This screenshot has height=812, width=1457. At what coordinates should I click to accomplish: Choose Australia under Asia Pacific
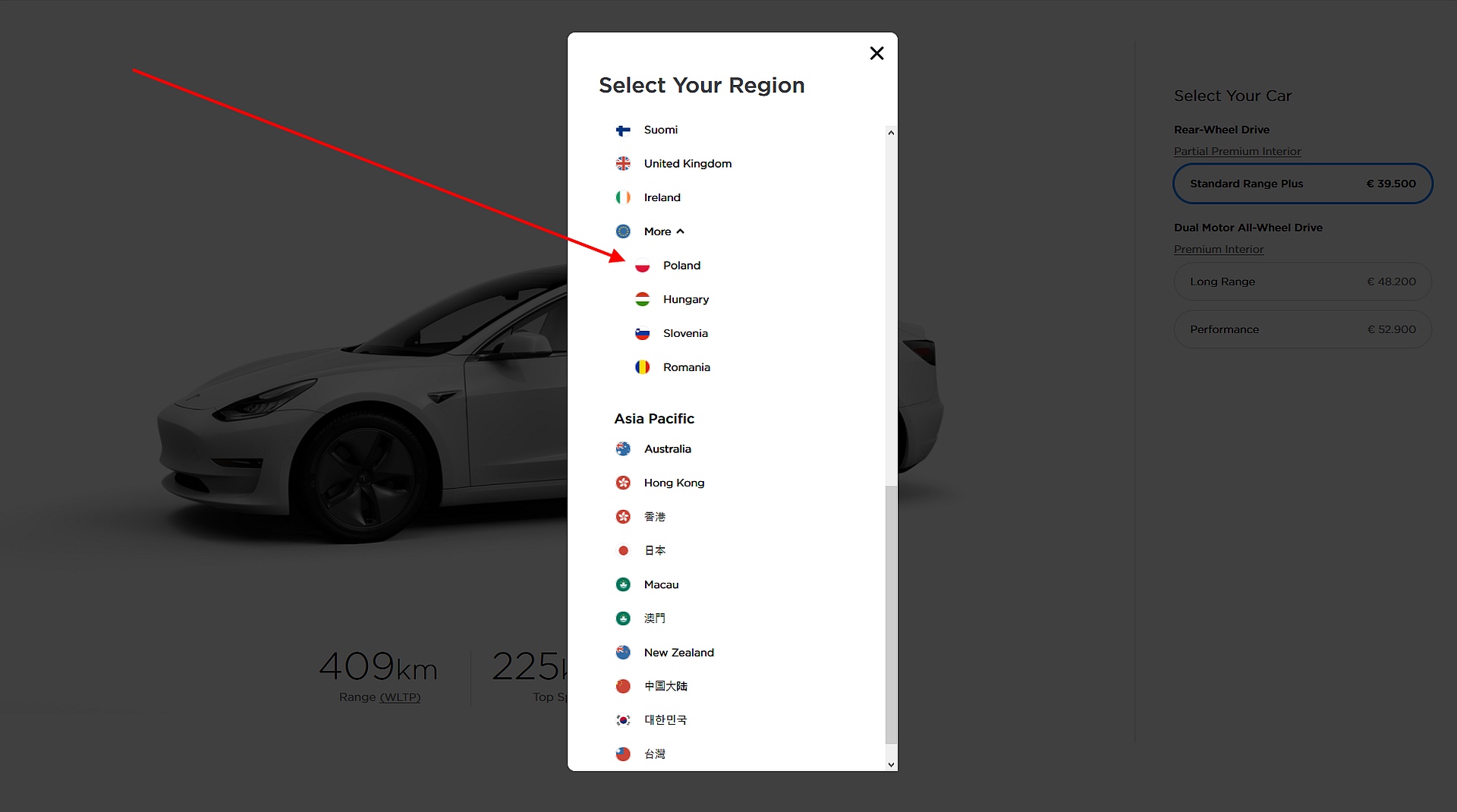click(668, 449)
